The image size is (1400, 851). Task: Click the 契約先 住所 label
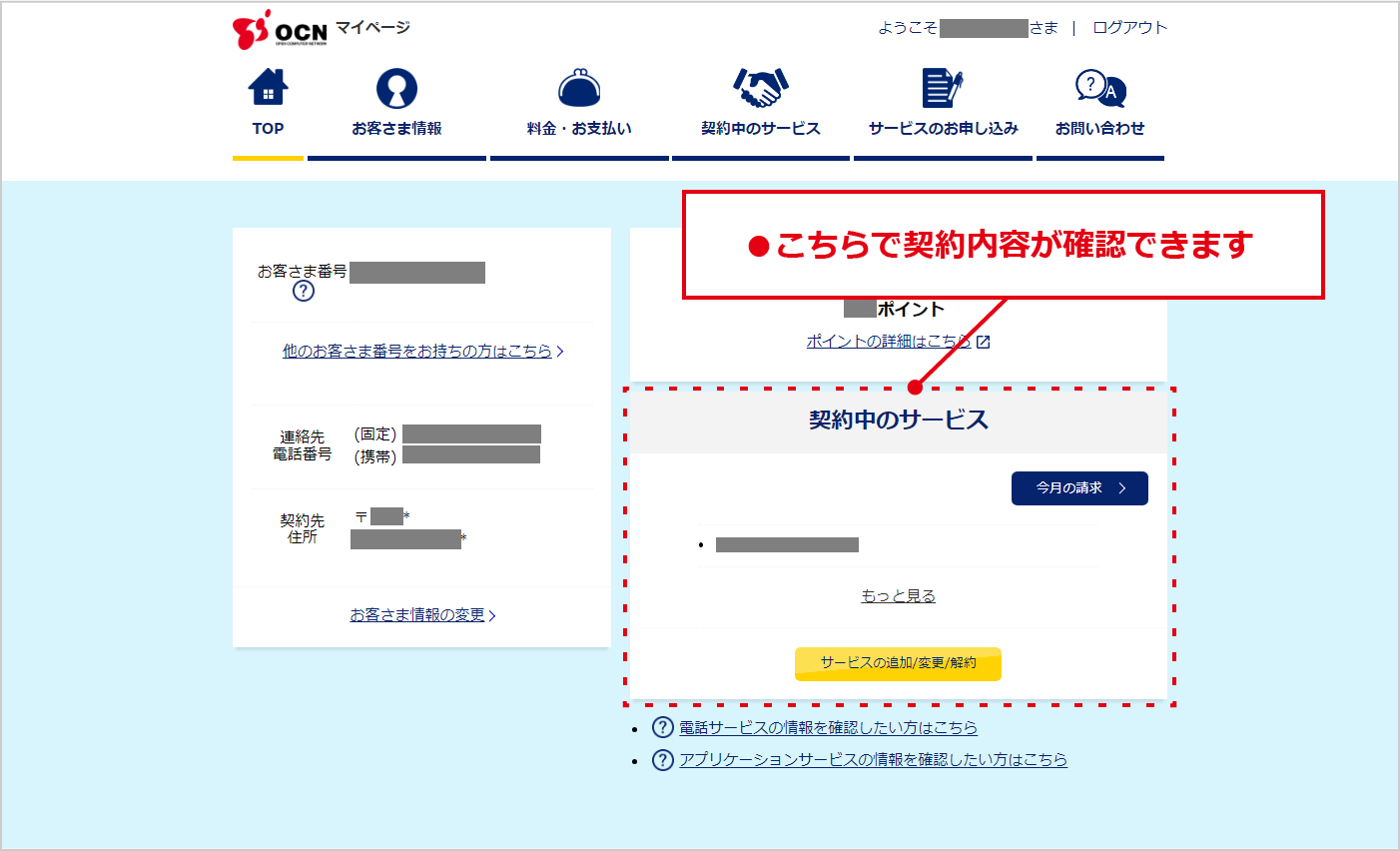point(302,528)
